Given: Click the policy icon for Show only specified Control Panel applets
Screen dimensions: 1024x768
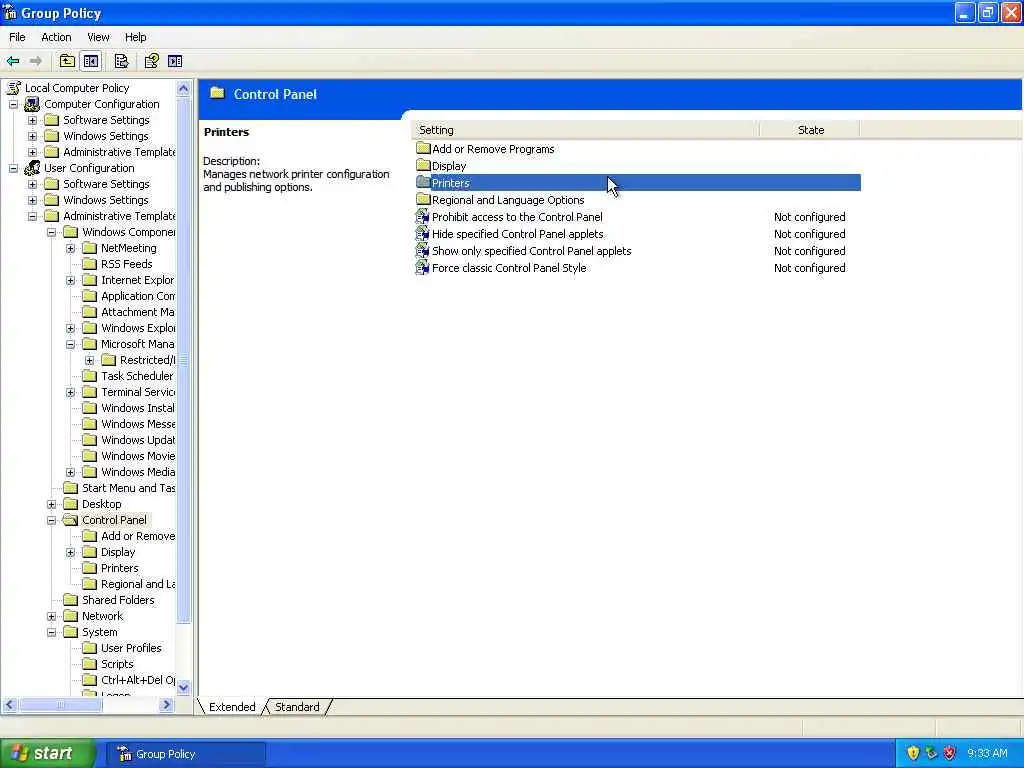Looking at the screenshot, I should point(423,250).
